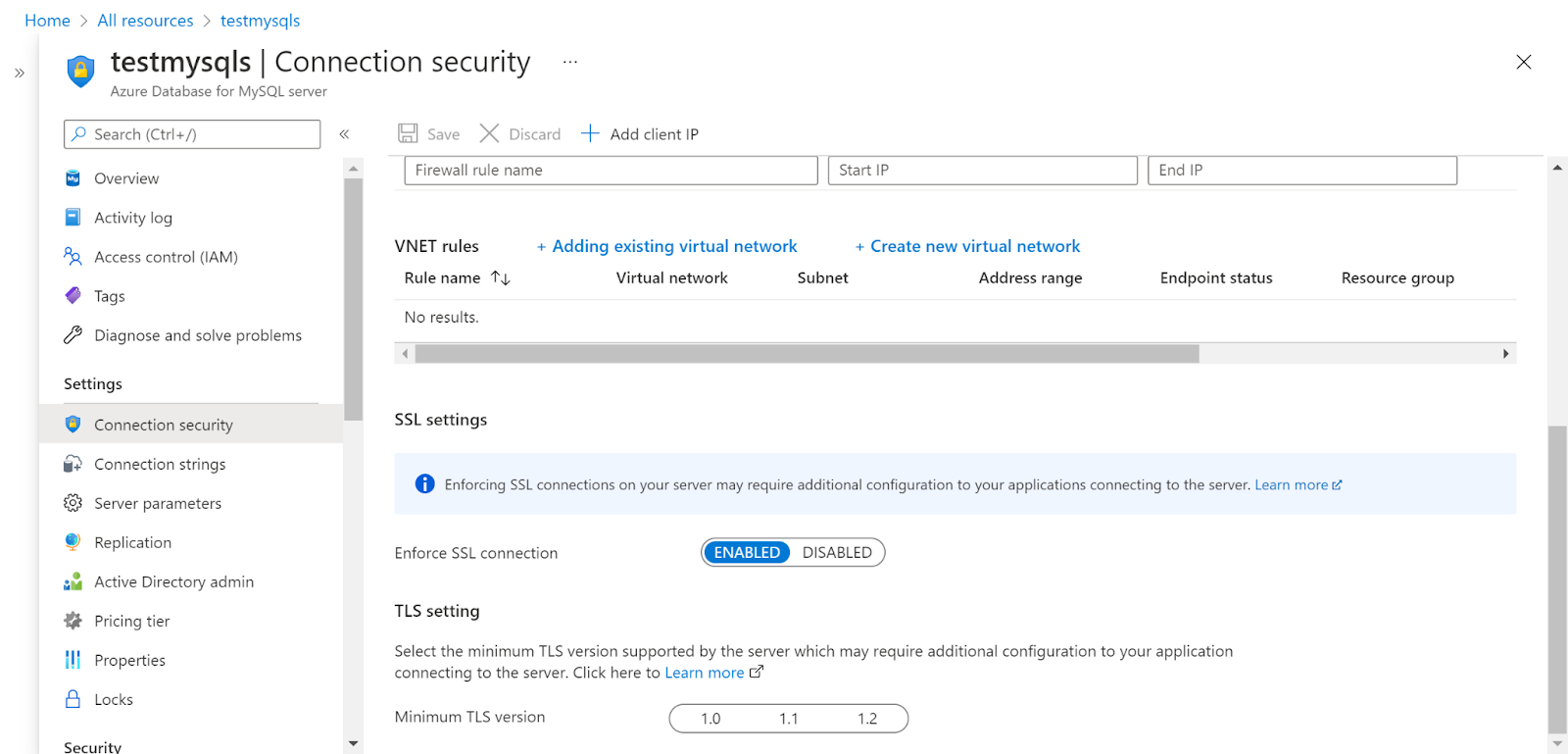Click the Firewall rule name input field
Viewport: 1568px width, 754px height.
(x=611, y=171)
